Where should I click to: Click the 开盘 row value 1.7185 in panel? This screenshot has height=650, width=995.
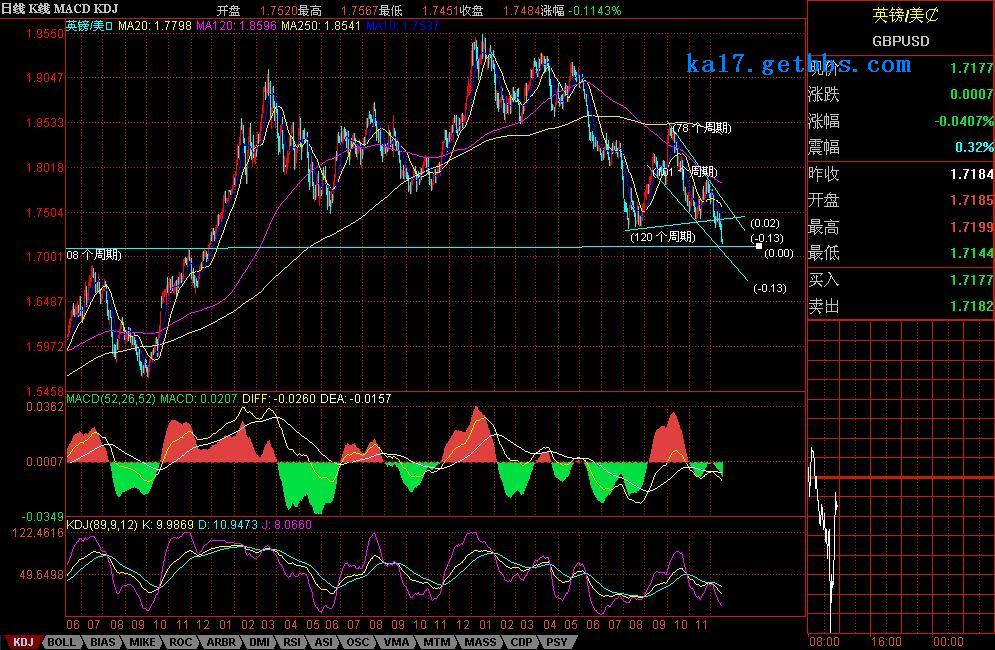[971, 201]
